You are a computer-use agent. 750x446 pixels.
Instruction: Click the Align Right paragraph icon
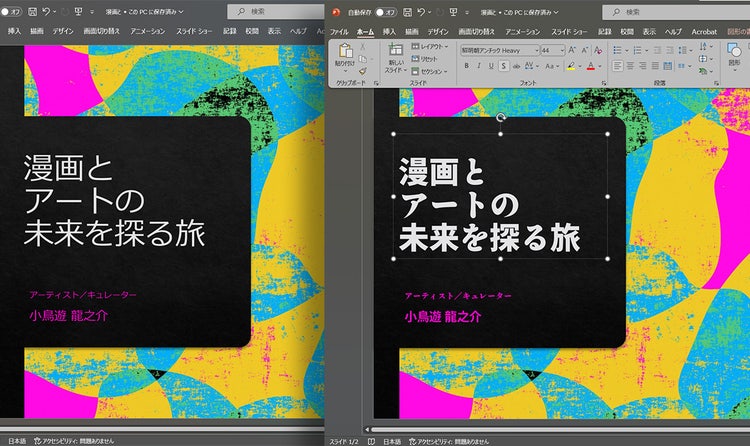pos(643,66)
